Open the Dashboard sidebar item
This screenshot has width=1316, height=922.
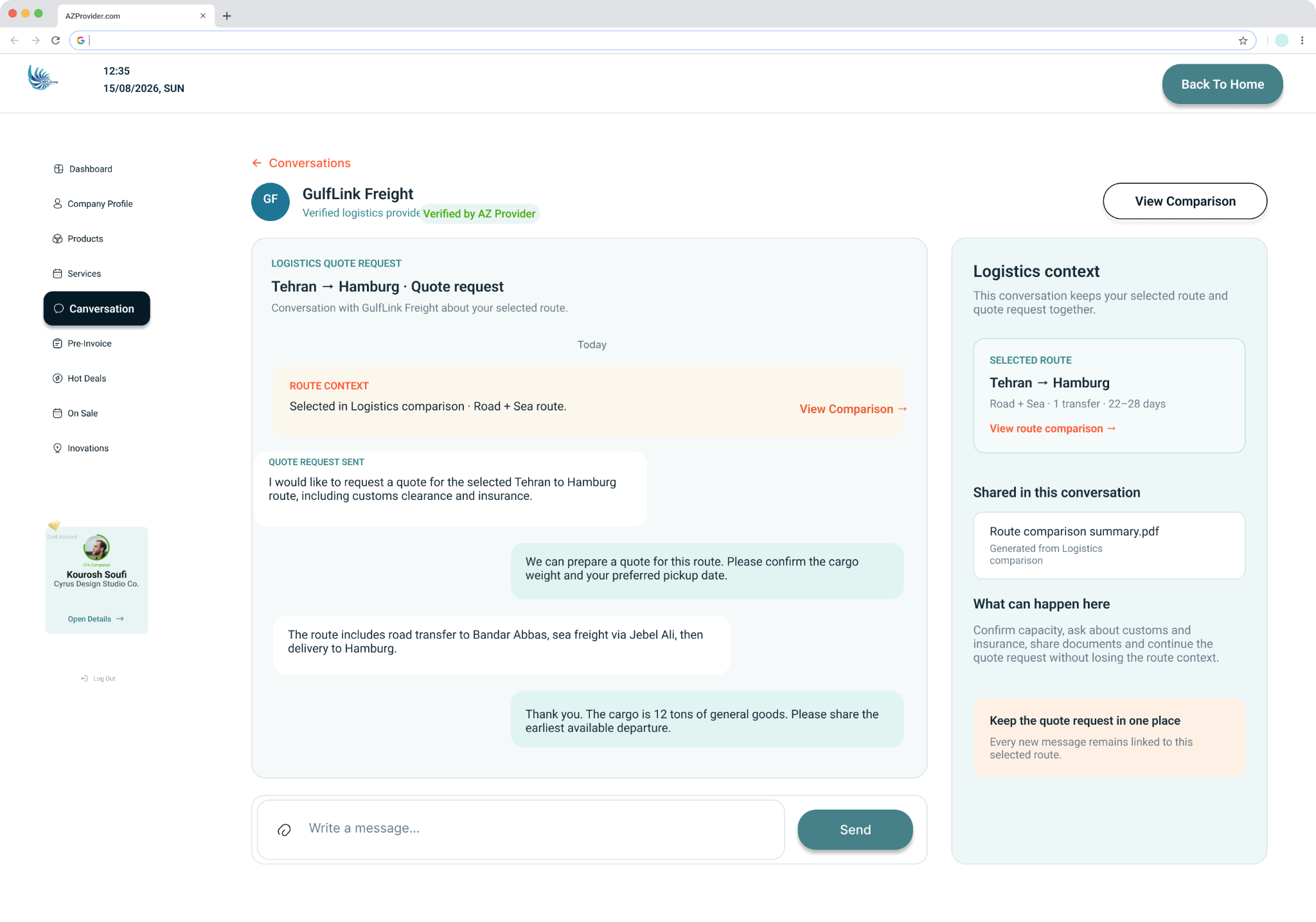pyautogui.click(x=83, y=169)
